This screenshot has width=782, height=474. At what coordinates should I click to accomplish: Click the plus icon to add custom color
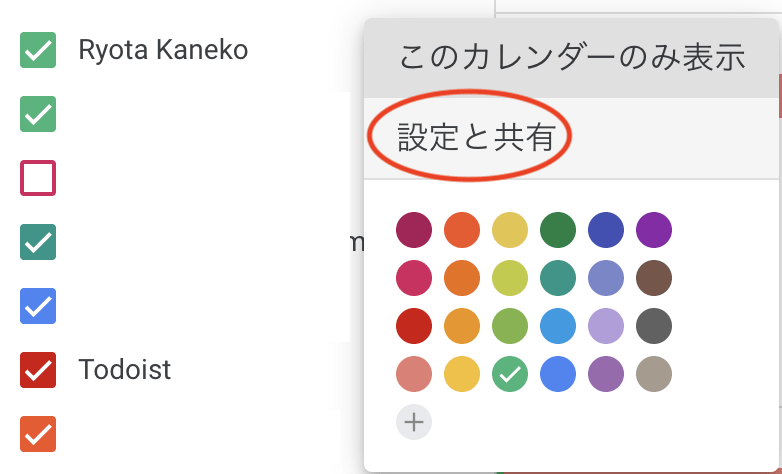coord(414,422)
